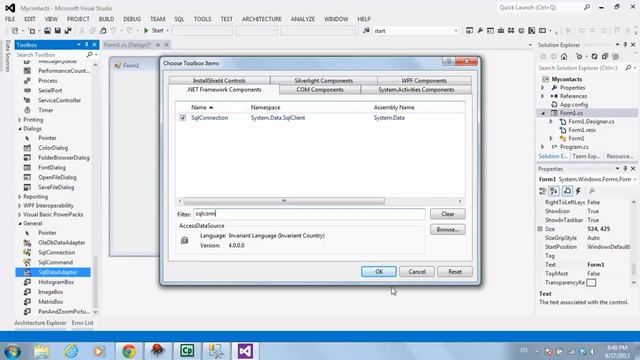Switch to the WPF Components tab
Viewport: 640px width, 360px height.
[x=424, y=80]
